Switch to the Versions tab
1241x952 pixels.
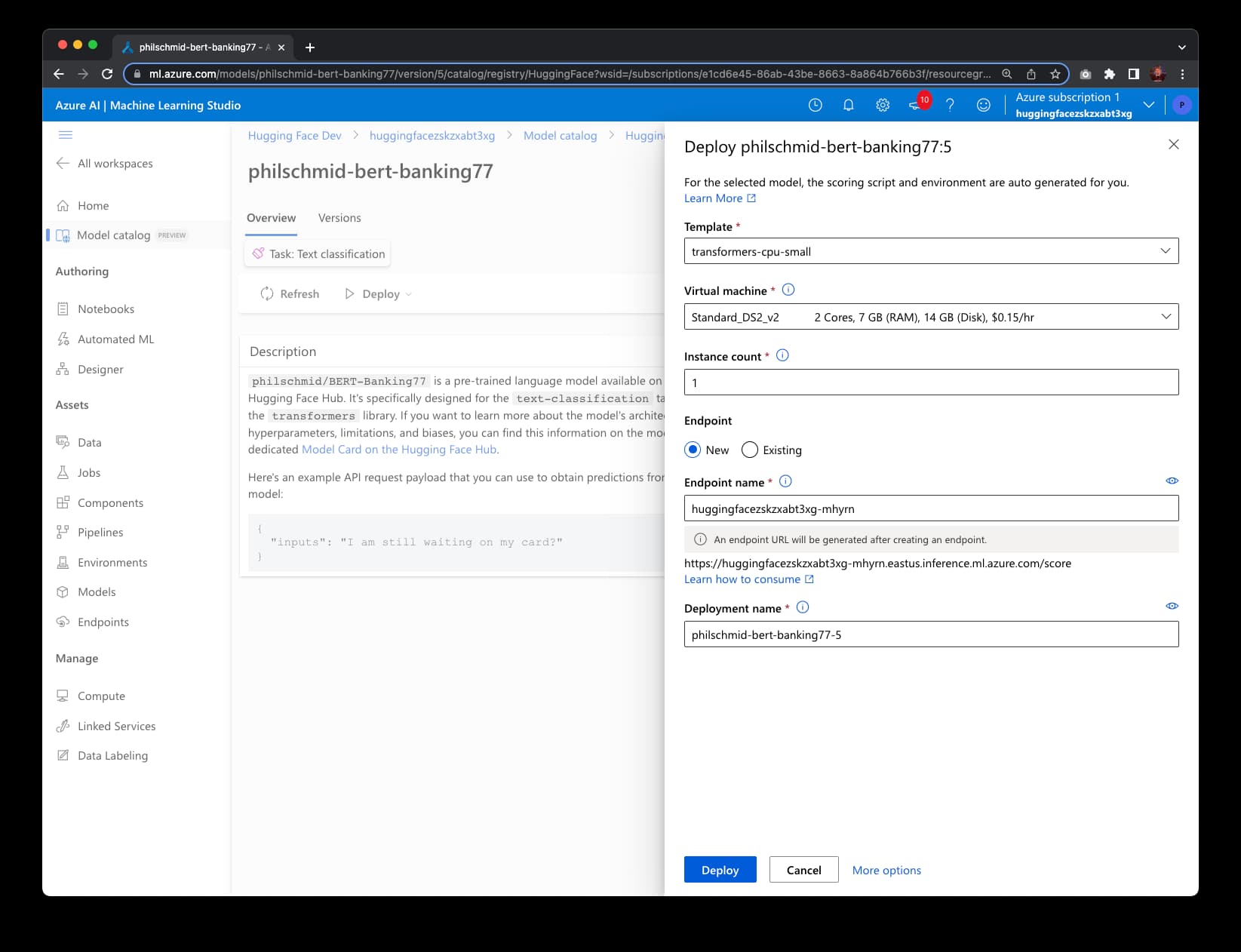point(339,217)
